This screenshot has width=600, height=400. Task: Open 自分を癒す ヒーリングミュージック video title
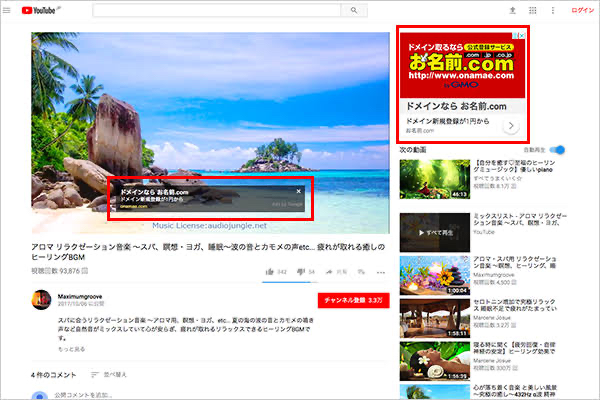(514, 166)
